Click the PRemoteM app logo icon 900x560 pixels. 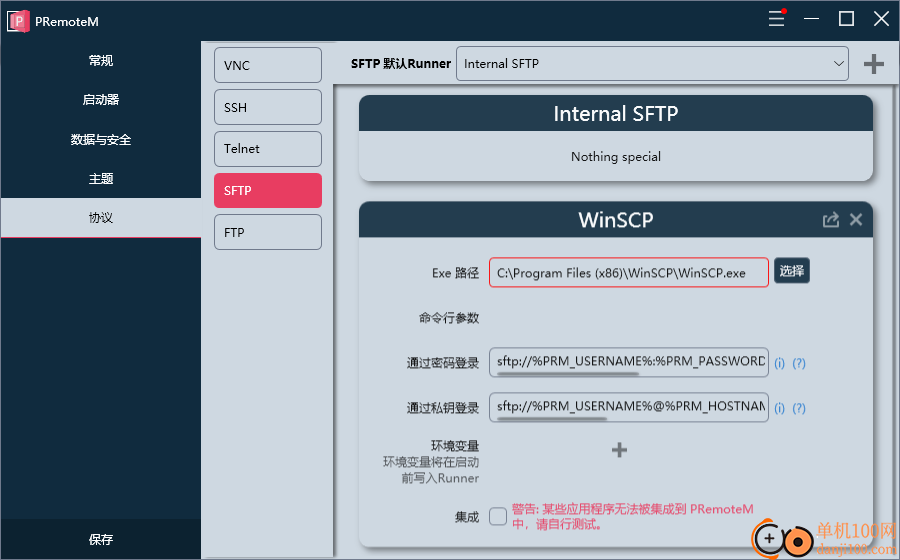(18, 21)
